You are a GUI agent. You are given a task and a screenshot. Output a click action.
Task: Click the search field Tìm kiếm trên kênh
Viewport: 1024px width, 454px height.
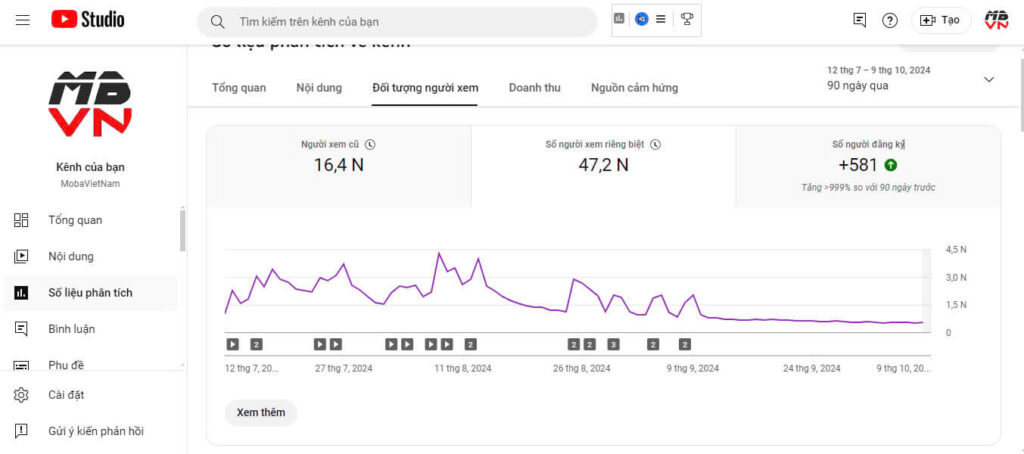click(x=410, y=21)
